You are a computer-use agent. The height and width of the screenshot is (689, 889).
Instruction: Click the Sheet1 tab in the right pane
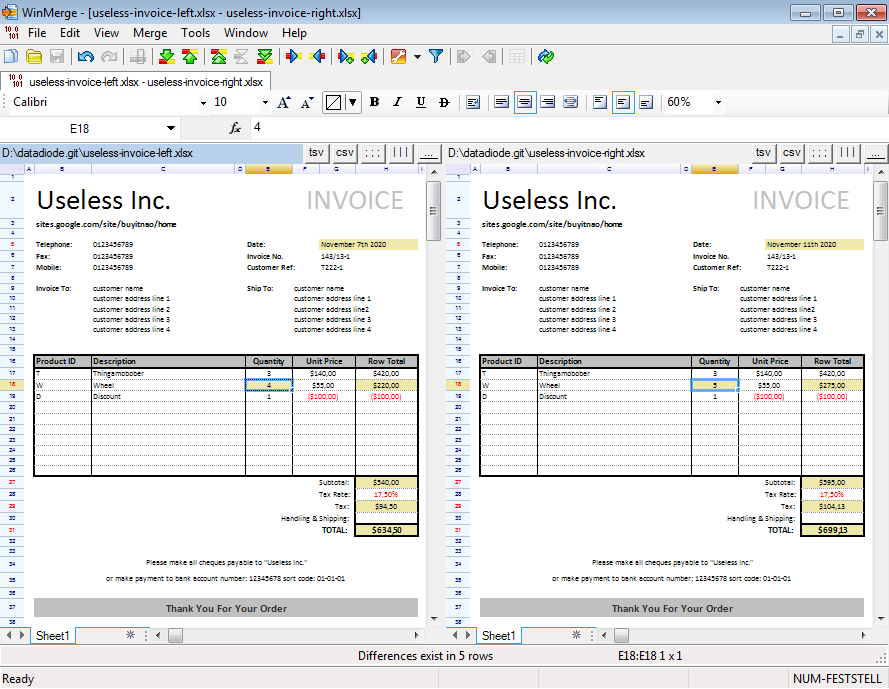(x=498, y=636)
